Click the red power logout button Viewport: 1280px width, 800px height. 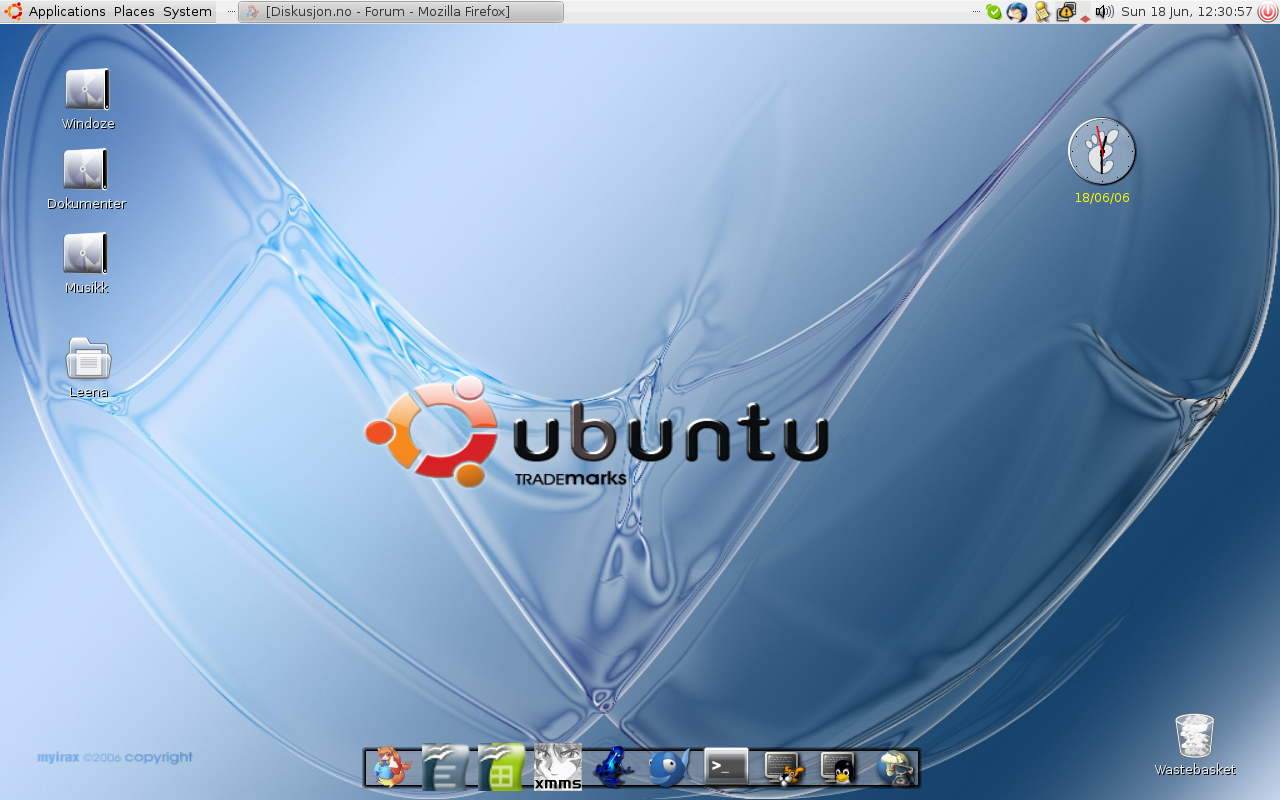[1268, 12]
